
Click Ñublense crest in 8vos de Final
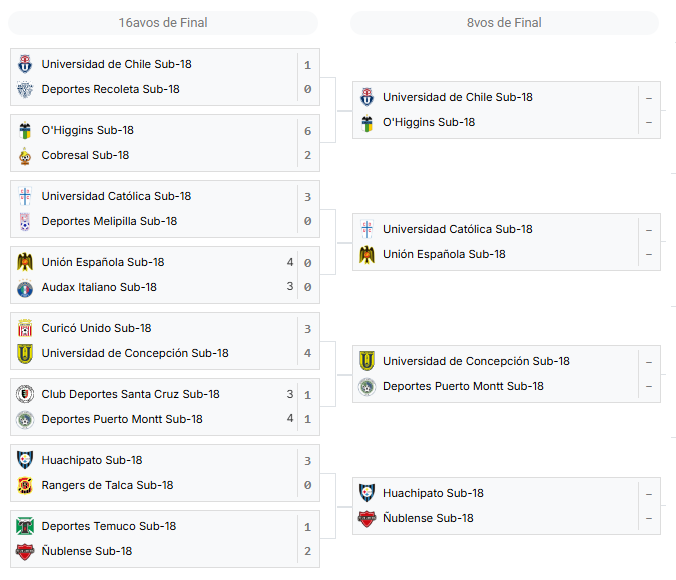(x=367, y=518)
